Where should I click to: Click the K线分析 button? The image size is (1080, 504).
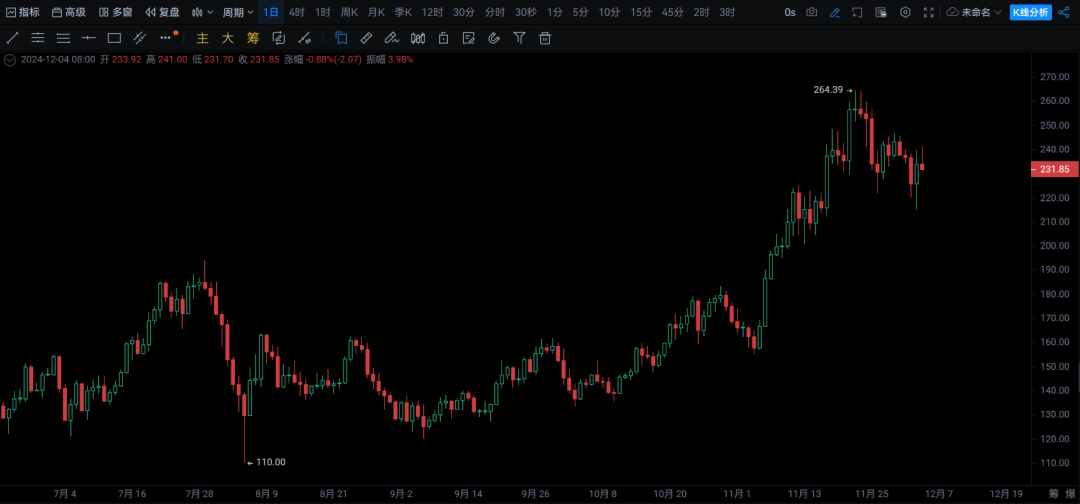tap(1031, 12)
